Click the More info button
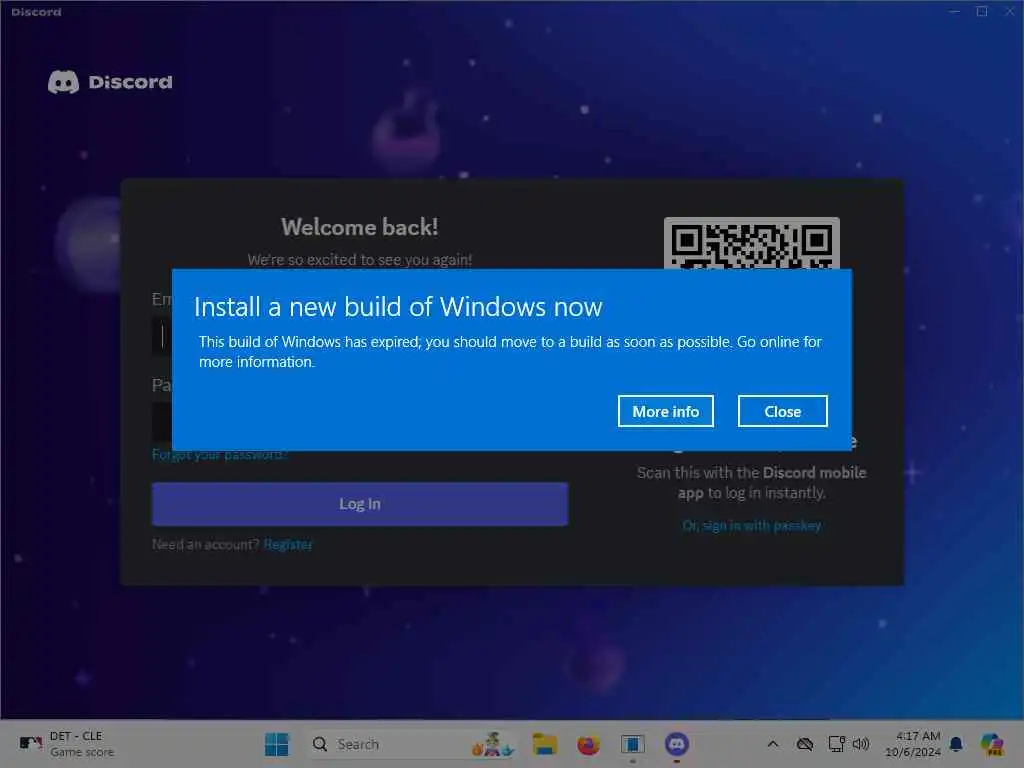The image size is (1024, 768). (x=665, y=411)
